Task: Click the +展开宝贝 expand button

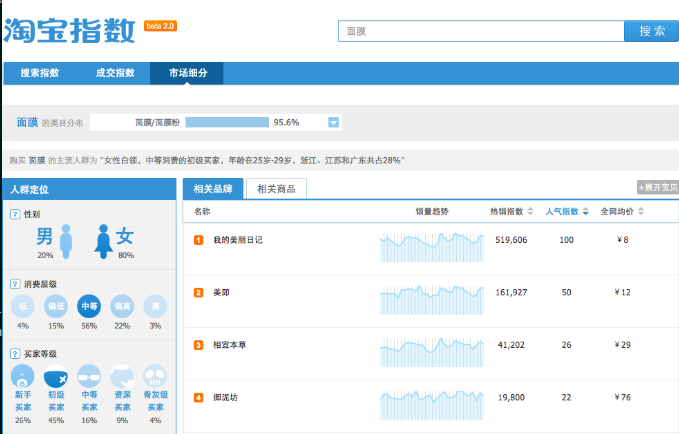Action: (x=658, y=188)
